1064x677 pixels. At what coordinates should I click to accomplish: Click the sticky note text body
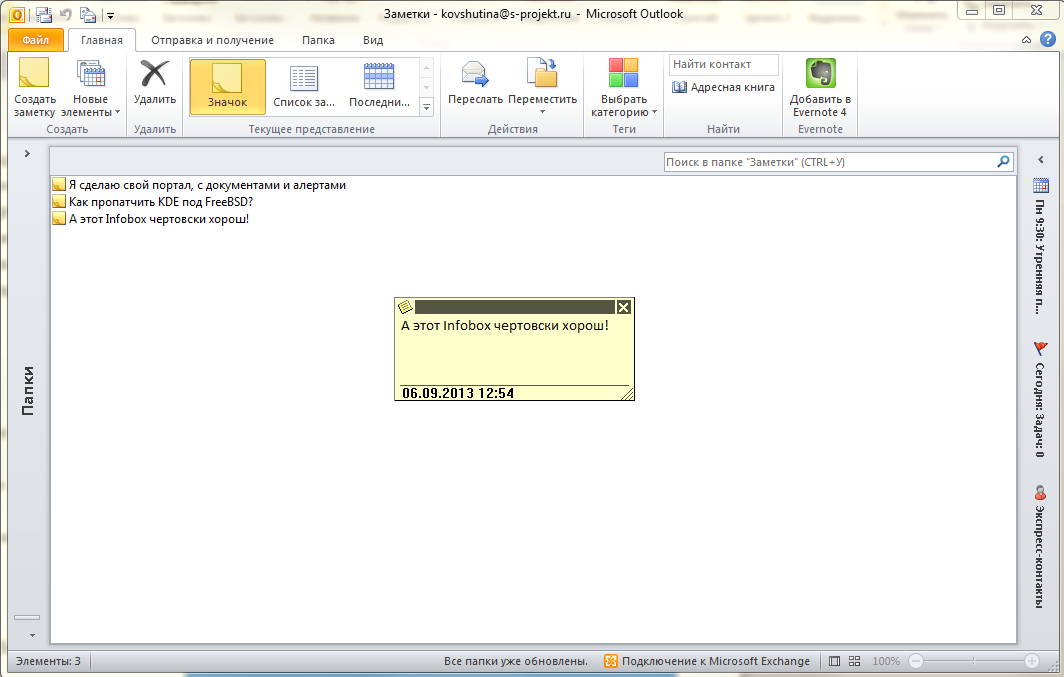514,350
